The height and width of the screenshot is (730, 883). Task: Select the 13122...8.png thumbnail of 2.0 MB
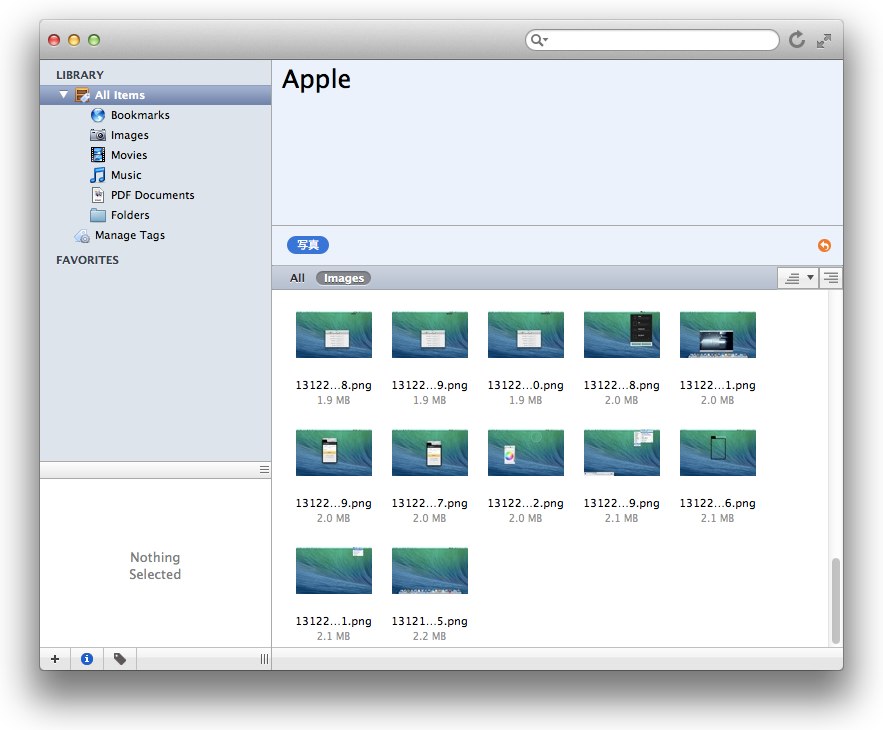tap(622, 335)
